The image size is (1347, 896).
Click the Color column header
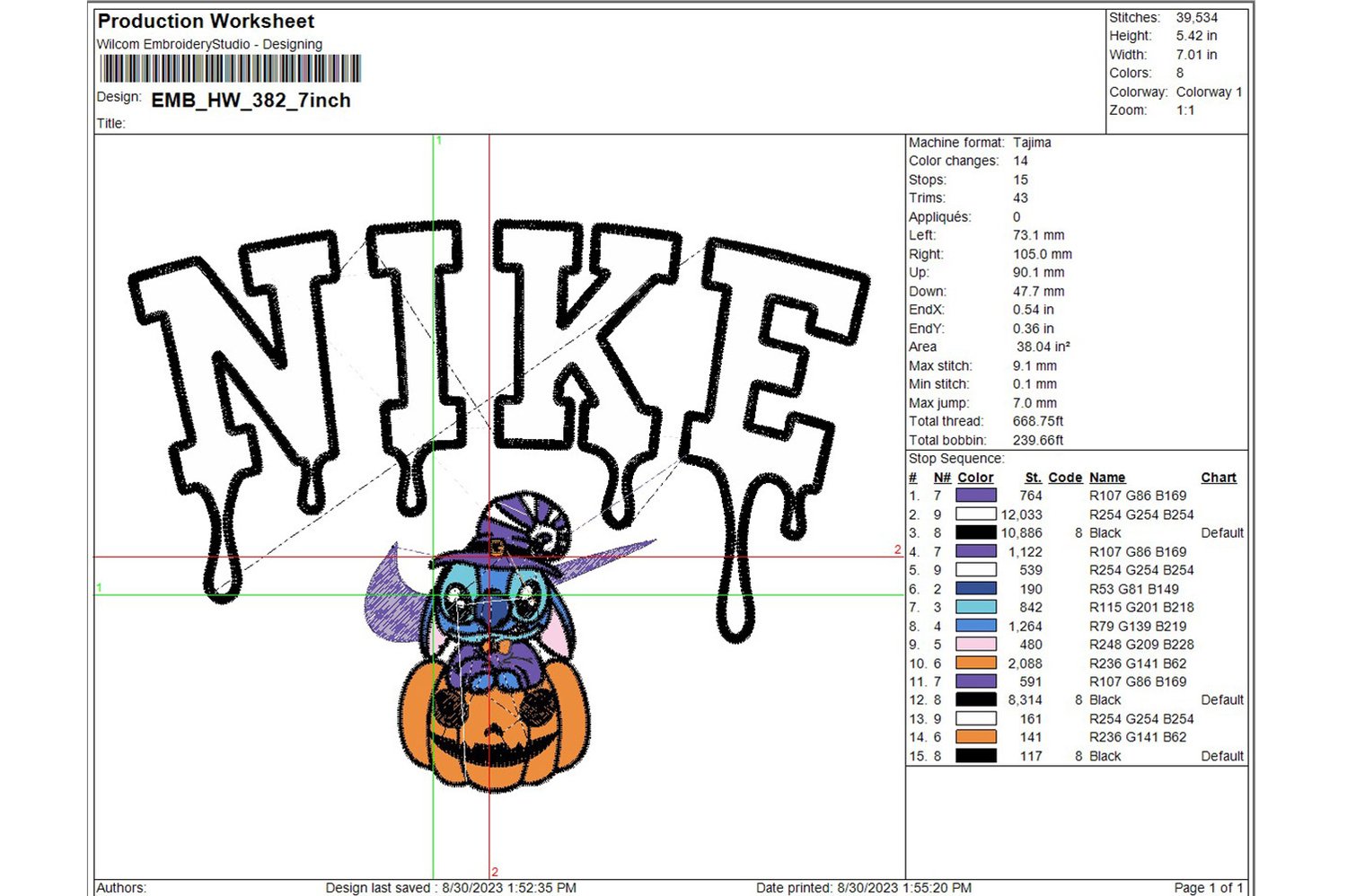[975, 478]
